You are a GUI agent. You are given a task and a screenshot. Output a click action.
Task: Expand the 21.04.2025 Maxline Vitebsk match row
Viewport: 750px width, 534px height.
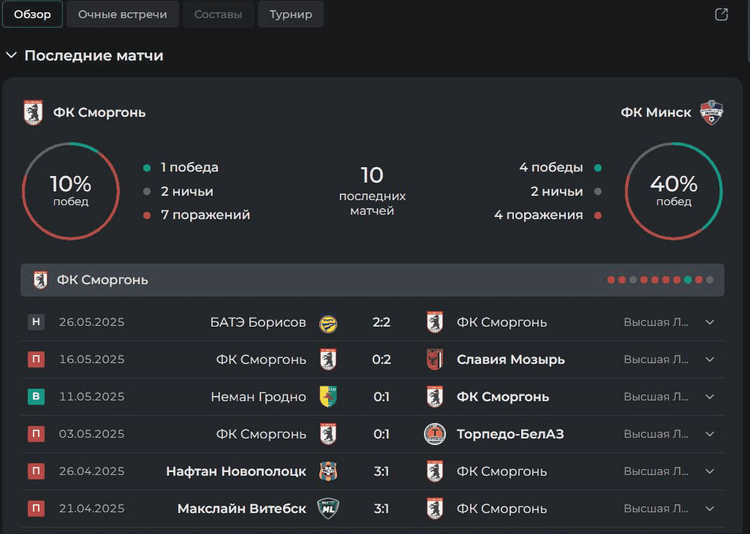[710, 508]
